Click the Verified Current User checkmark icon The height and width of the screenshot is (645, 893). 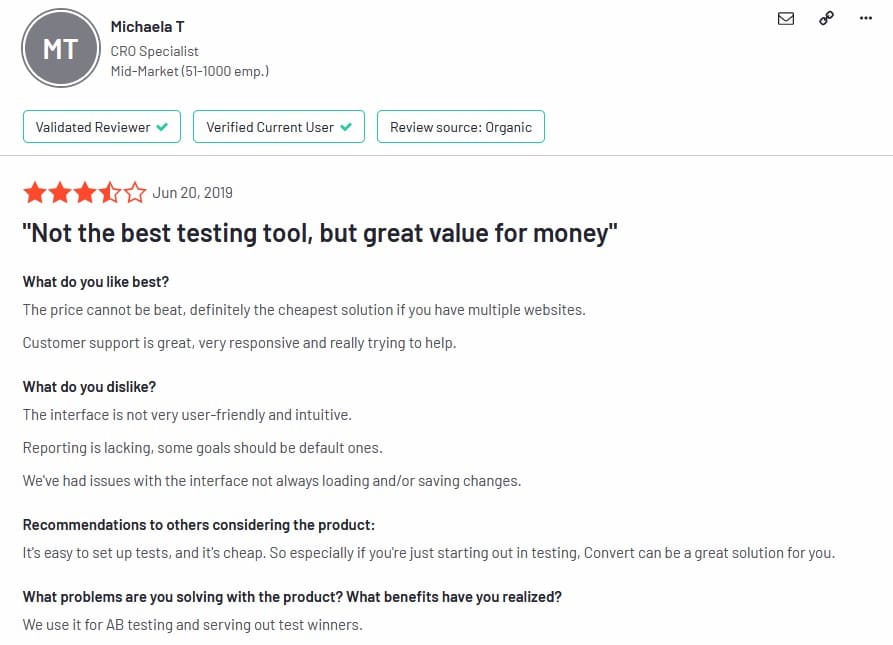click(x=346, y=127)
